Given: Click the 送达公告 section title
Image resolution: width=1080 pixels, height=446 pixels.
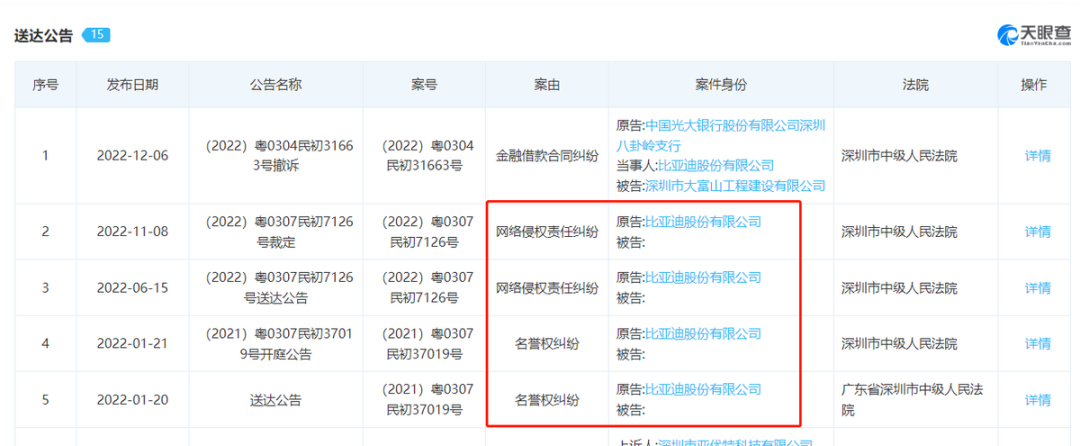Looking at the screenshot, I should [x=43, y=35].
